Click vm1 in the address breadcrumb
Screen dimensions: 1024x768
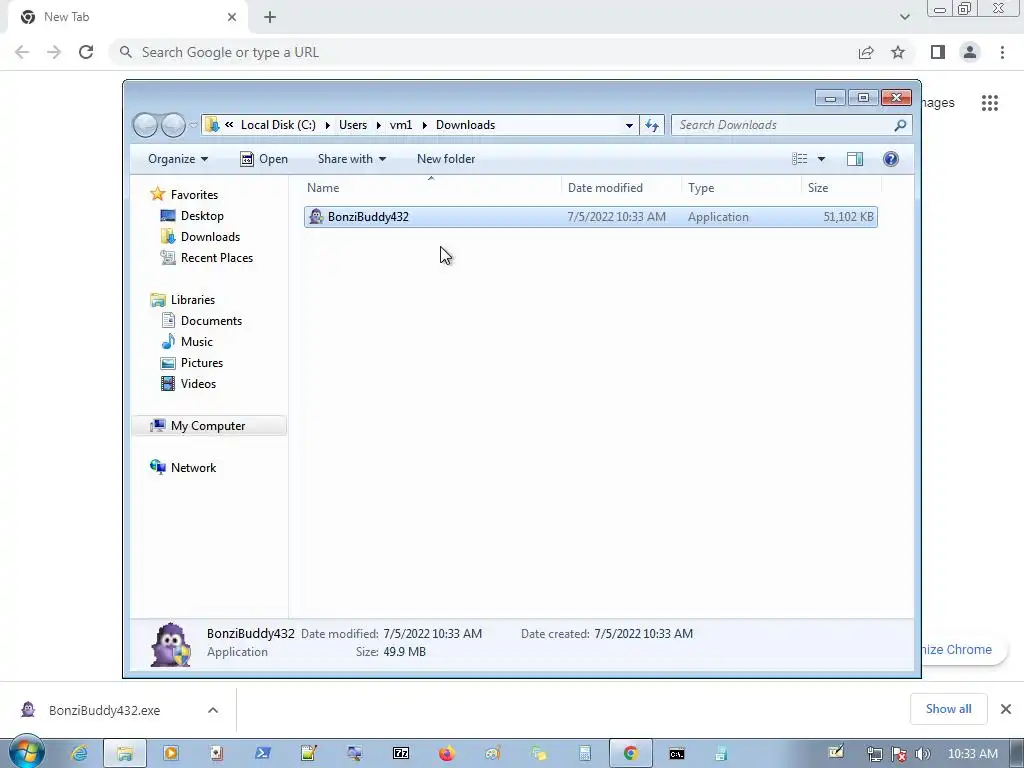[x=401, y=125]
